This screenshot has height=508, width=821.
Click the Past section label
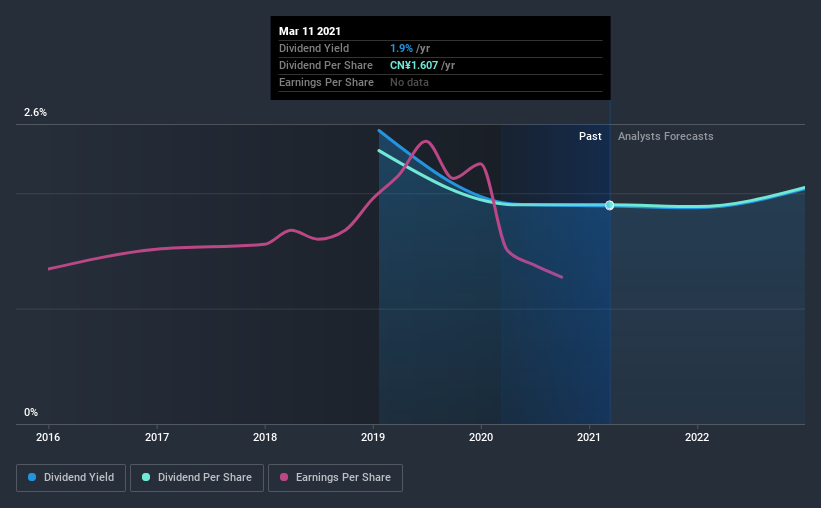coord(590,136)
